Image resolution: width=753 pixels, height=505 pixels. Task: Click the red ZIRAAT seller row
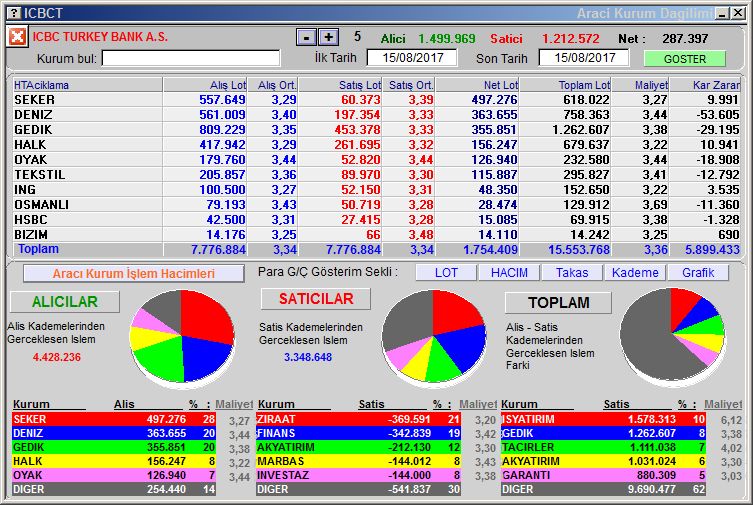point(359,419)
